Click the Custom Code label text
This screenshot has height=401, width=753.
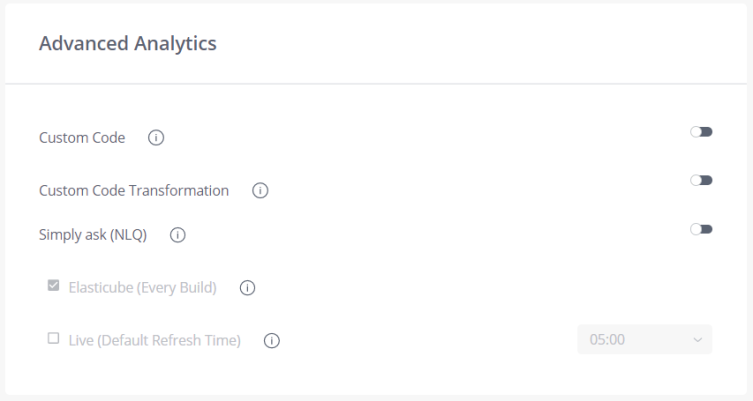tap(82, 138)
